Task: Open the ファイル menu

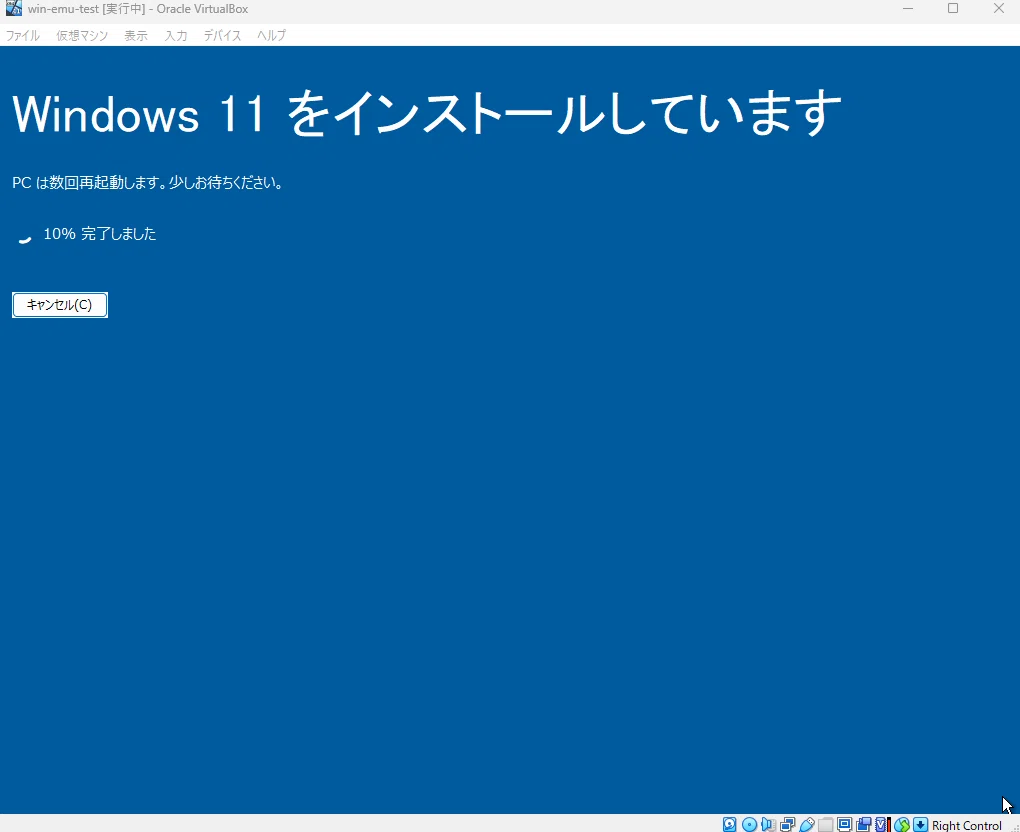Action: [23, 35]
